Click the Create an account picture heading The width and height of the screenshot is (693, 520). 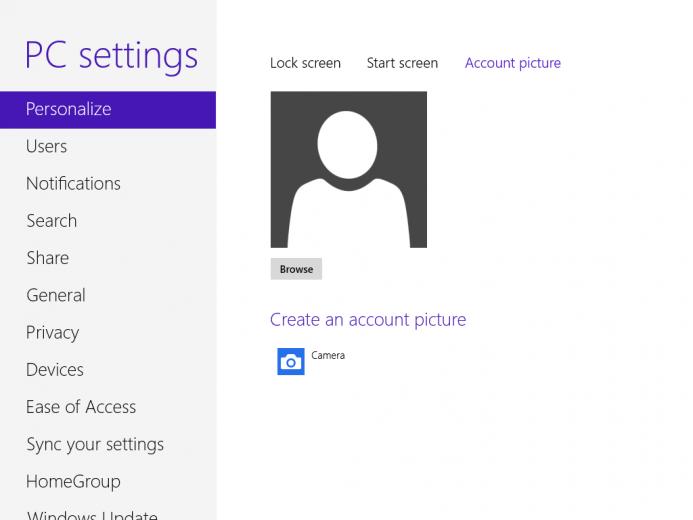pyautogui.click(x=368, y=320)
